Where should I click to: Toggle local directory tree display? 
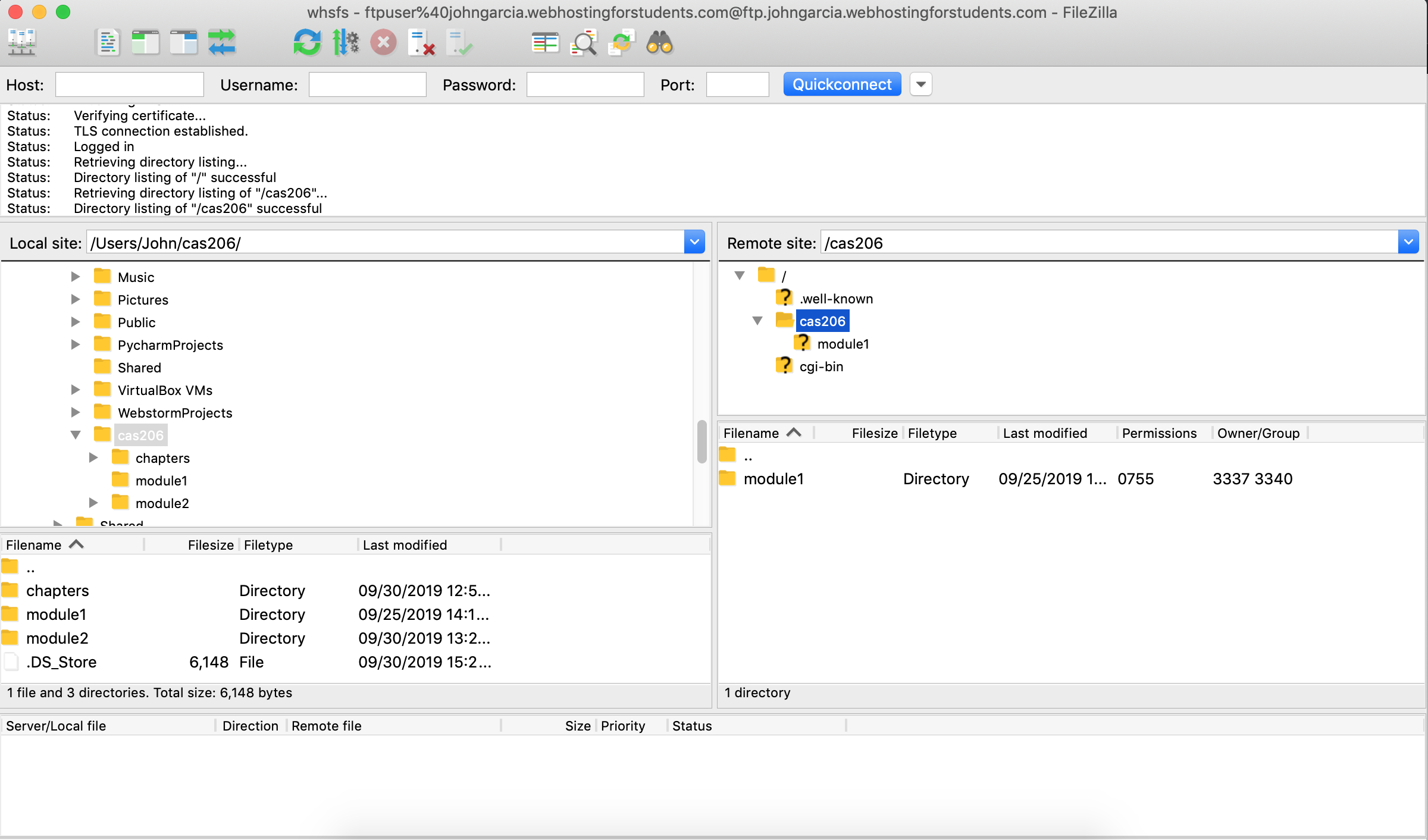145,43
